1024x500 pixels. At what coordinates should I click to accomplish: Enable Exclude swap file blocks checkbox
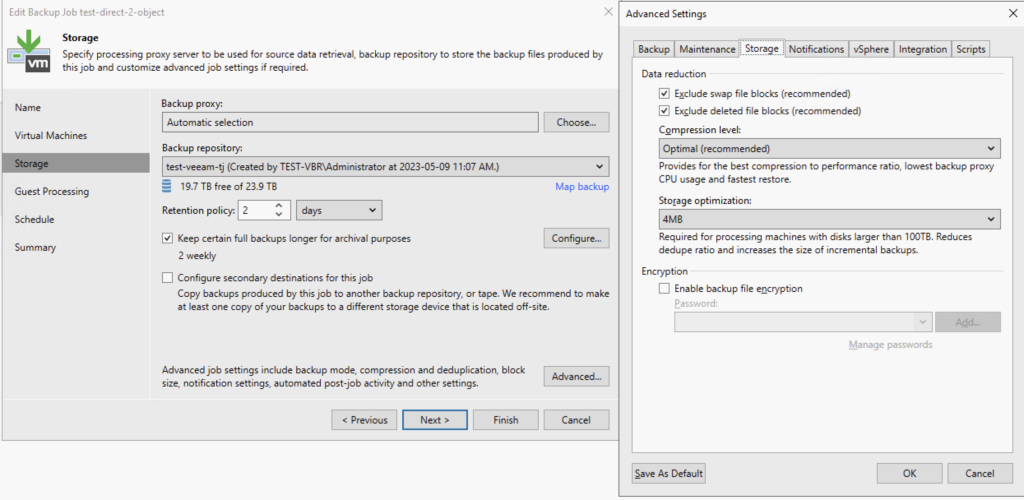point(664,93)
